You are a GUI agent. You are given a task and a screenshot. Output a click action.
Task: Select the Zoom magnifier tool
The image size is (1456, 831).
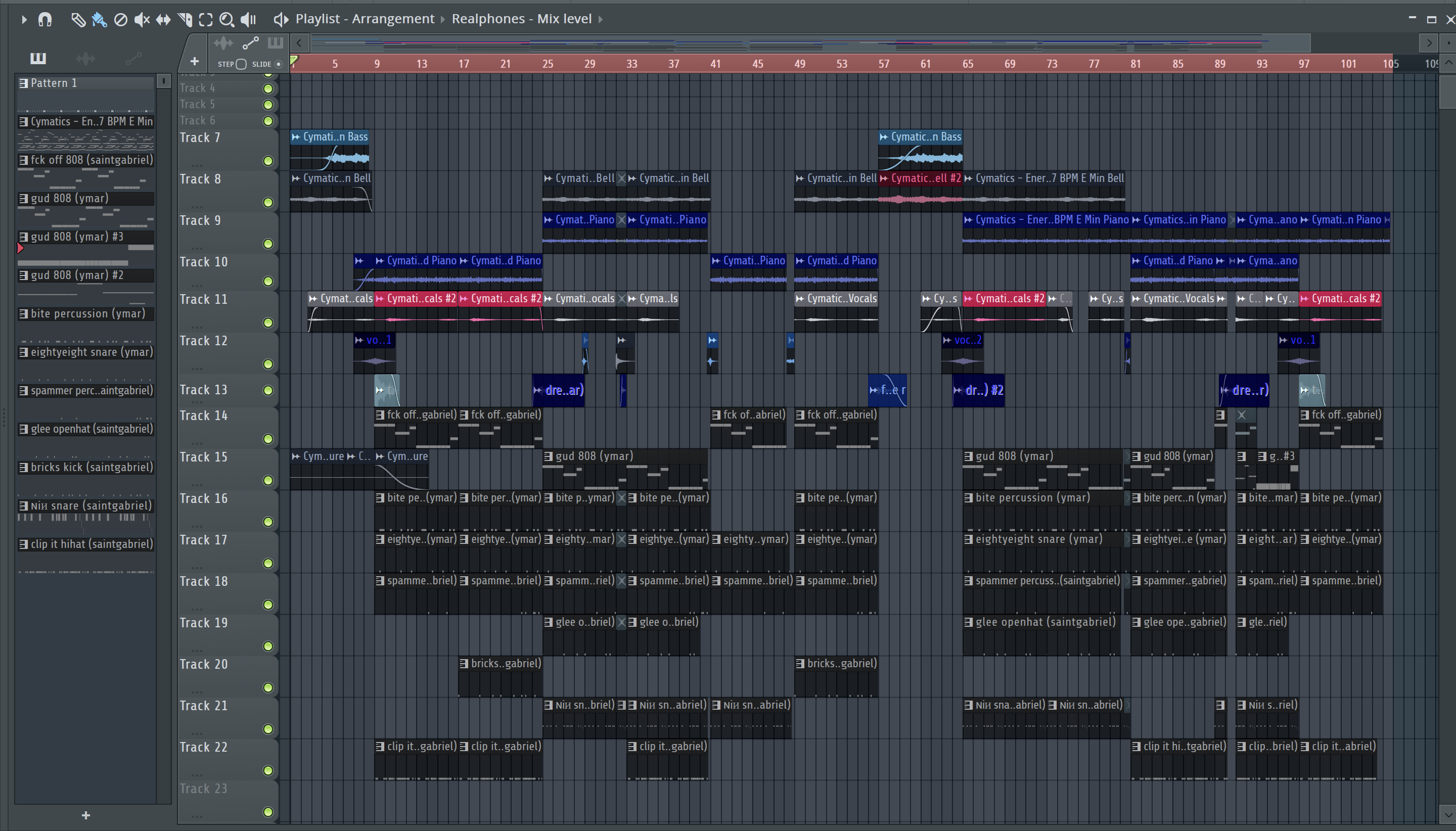(x=226, y=20)
